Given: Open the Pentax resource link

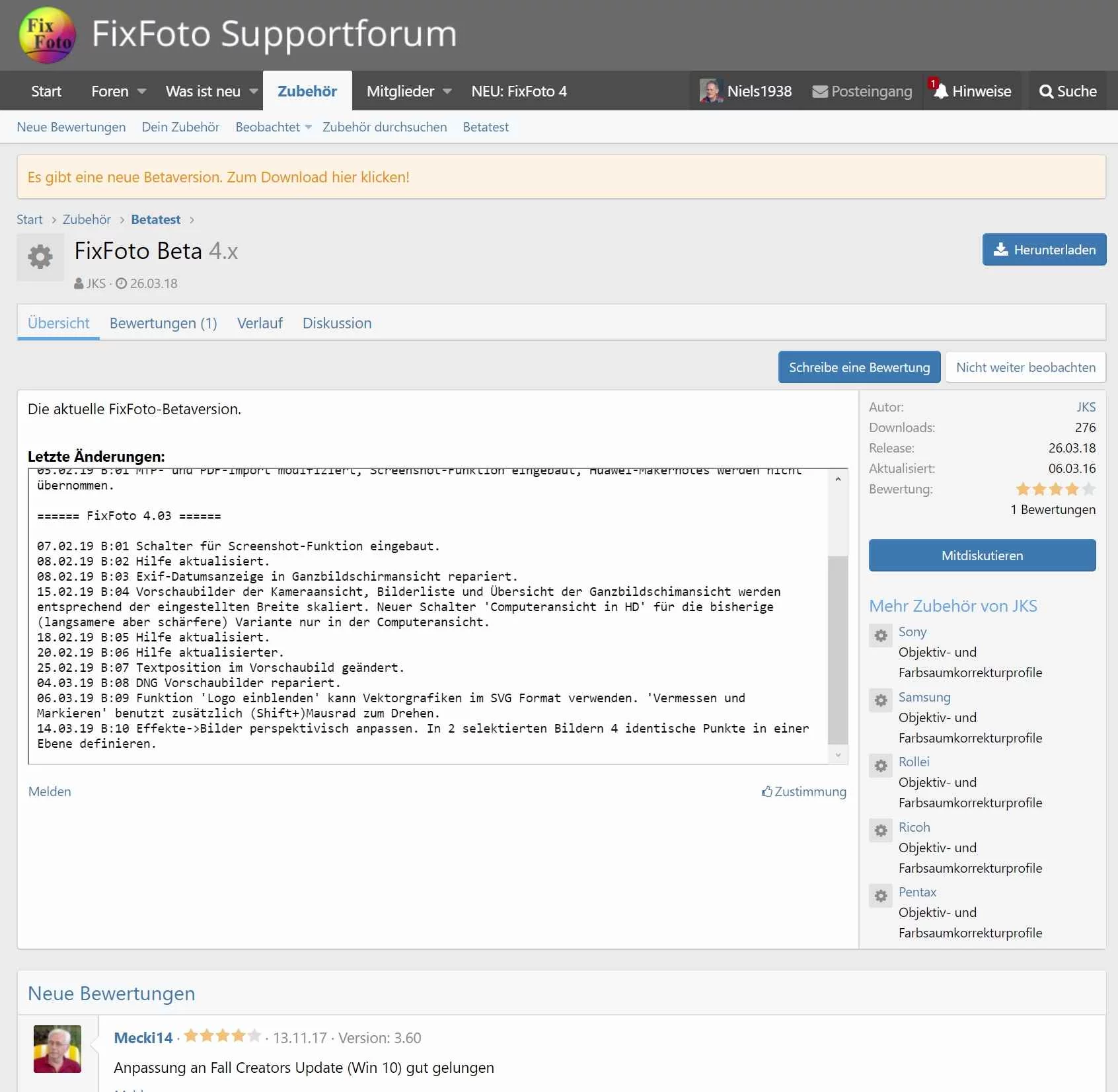Looking at the screenshot, I should [x=917, y=892].
